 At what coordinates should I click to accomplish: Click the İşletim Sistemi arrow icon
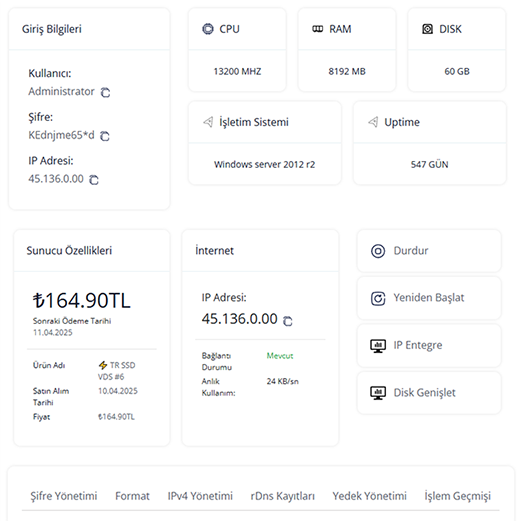[x=208, y=122]
